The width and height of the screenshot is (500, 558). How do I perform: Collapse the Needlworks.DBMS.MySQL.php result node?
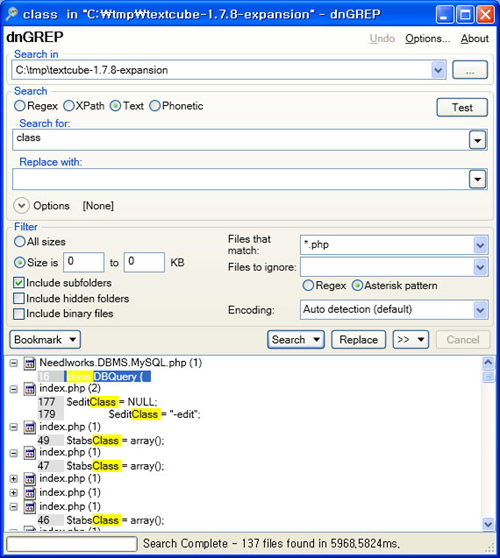click(14, 363)
